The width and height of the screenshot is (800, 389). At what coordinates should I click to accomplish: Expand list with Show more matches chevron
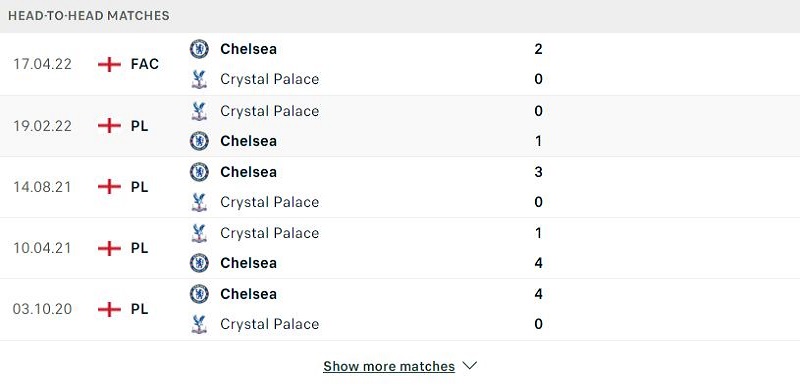pos(469,366)
